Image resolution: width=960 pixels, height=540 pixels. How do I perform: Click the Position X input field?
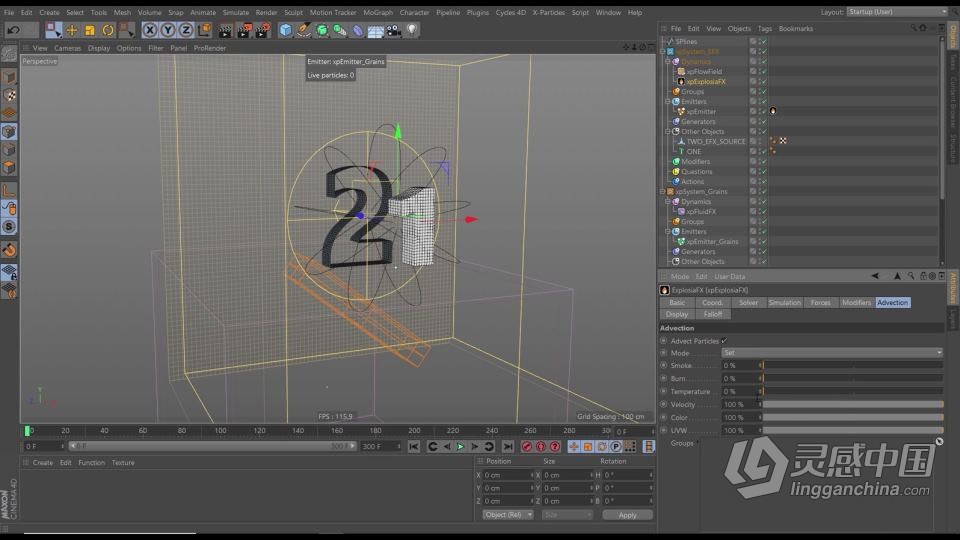coord(508,475)
